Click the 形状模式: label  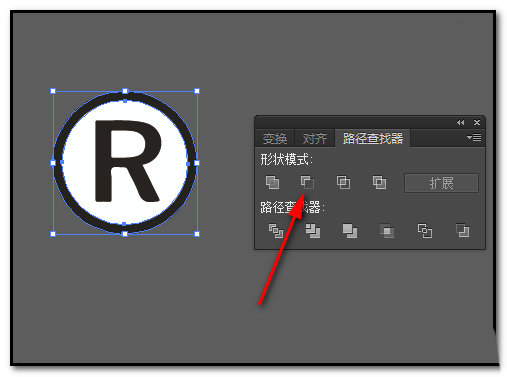(286, 160)
